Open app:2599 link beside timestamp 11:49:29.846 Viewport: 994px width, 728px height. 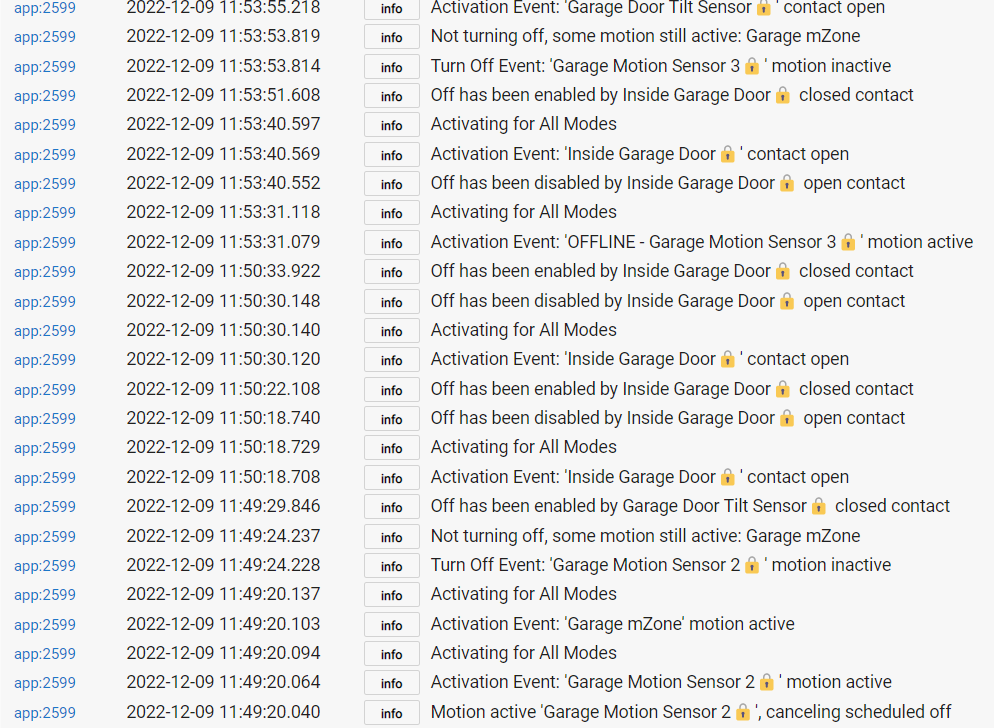tap(45, 506)
